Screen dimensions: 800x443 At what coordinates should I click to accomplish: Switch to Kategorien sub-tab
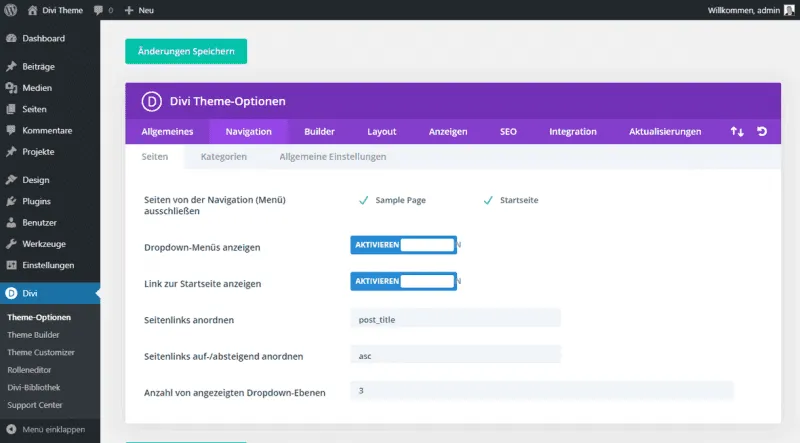pyautogui.click(x=223, y=157)
